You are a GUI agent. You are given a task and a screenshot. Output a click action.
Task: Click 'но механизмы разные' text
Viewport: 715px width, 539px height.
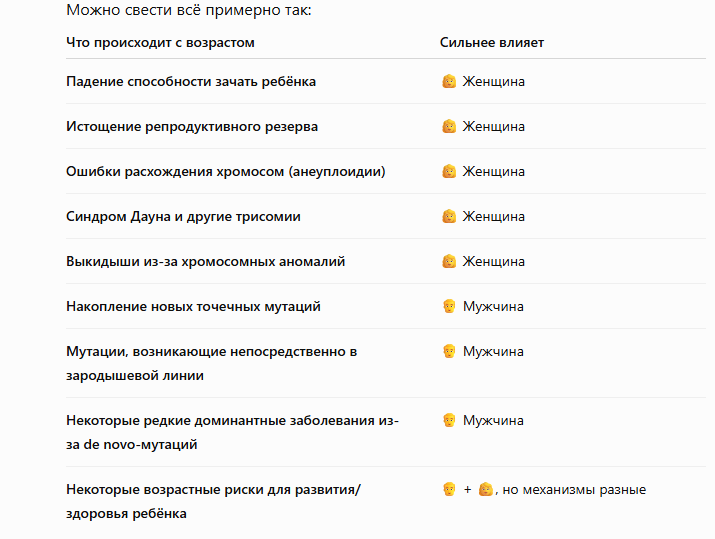point(574,490)
